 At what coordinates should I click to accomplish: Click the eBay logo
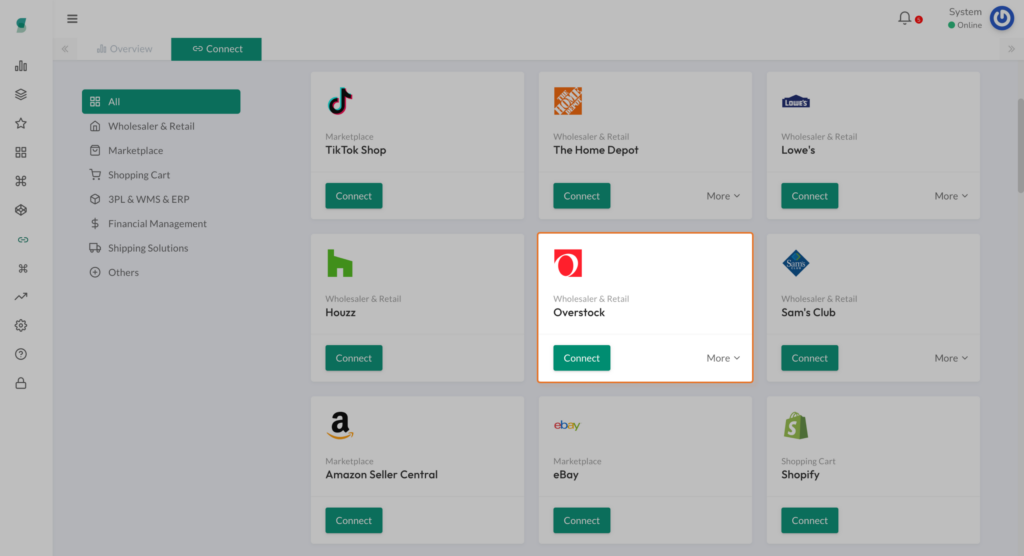(x=567, y=425)
